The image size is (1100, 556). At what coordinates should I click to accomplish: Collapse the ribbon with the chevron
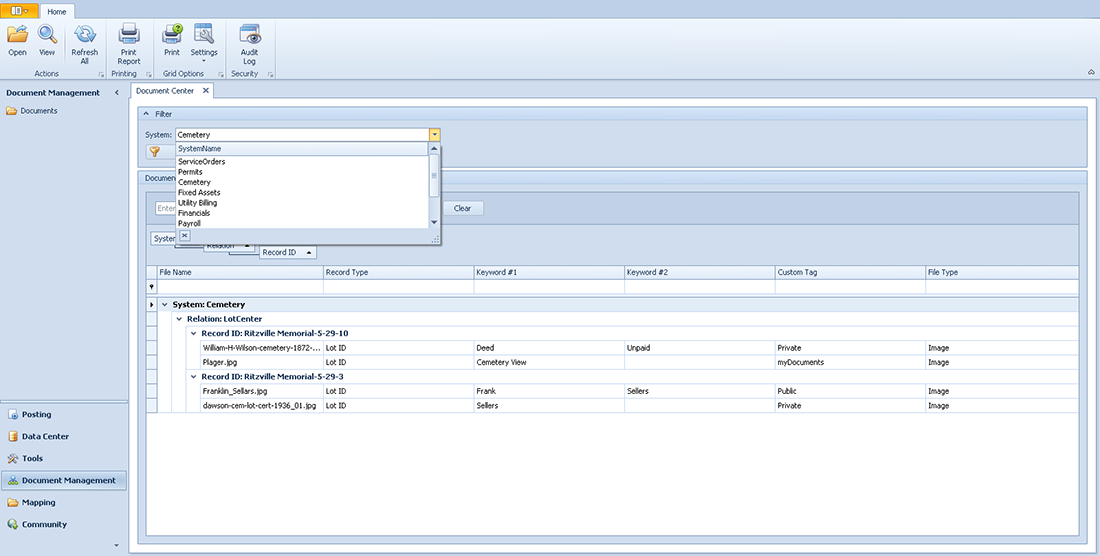pos(1091,72)
